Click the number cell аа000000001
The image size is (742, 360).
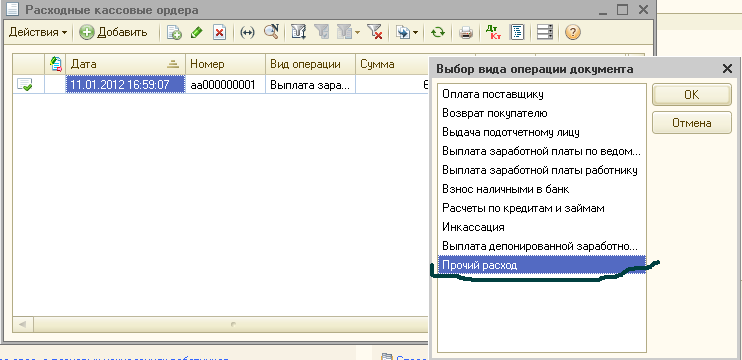click(225, 85)
